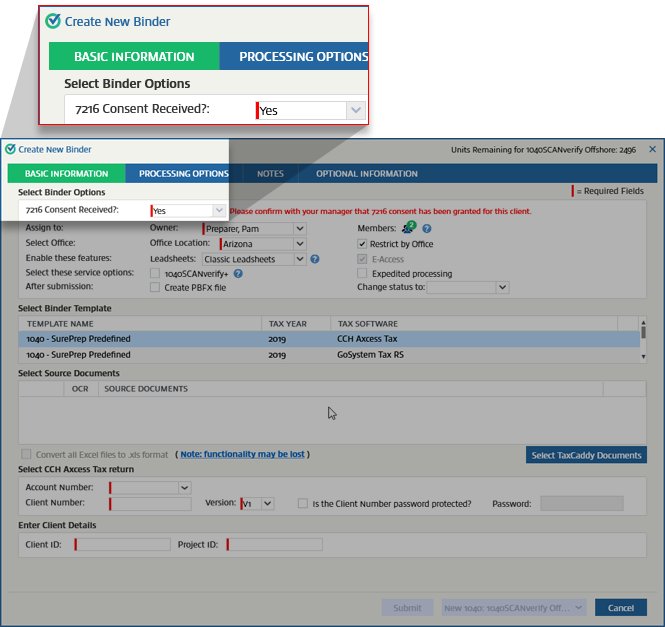665x627 pixels.
Task: Enable Expedited processing
Action: pyautogui.click(x=362, y=273)
